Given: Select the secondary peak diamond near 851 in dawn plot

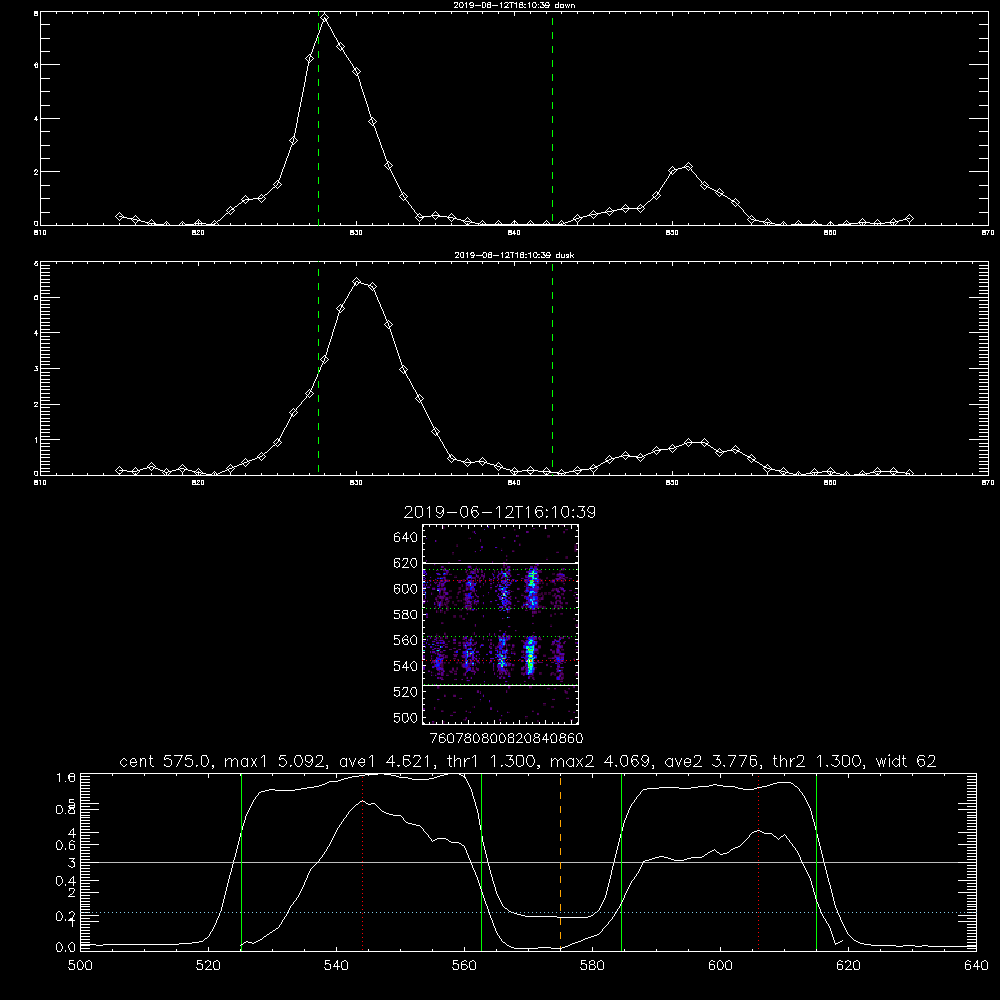Looking at the screenshot, I should pyautogui.click(x=688, y=166).
